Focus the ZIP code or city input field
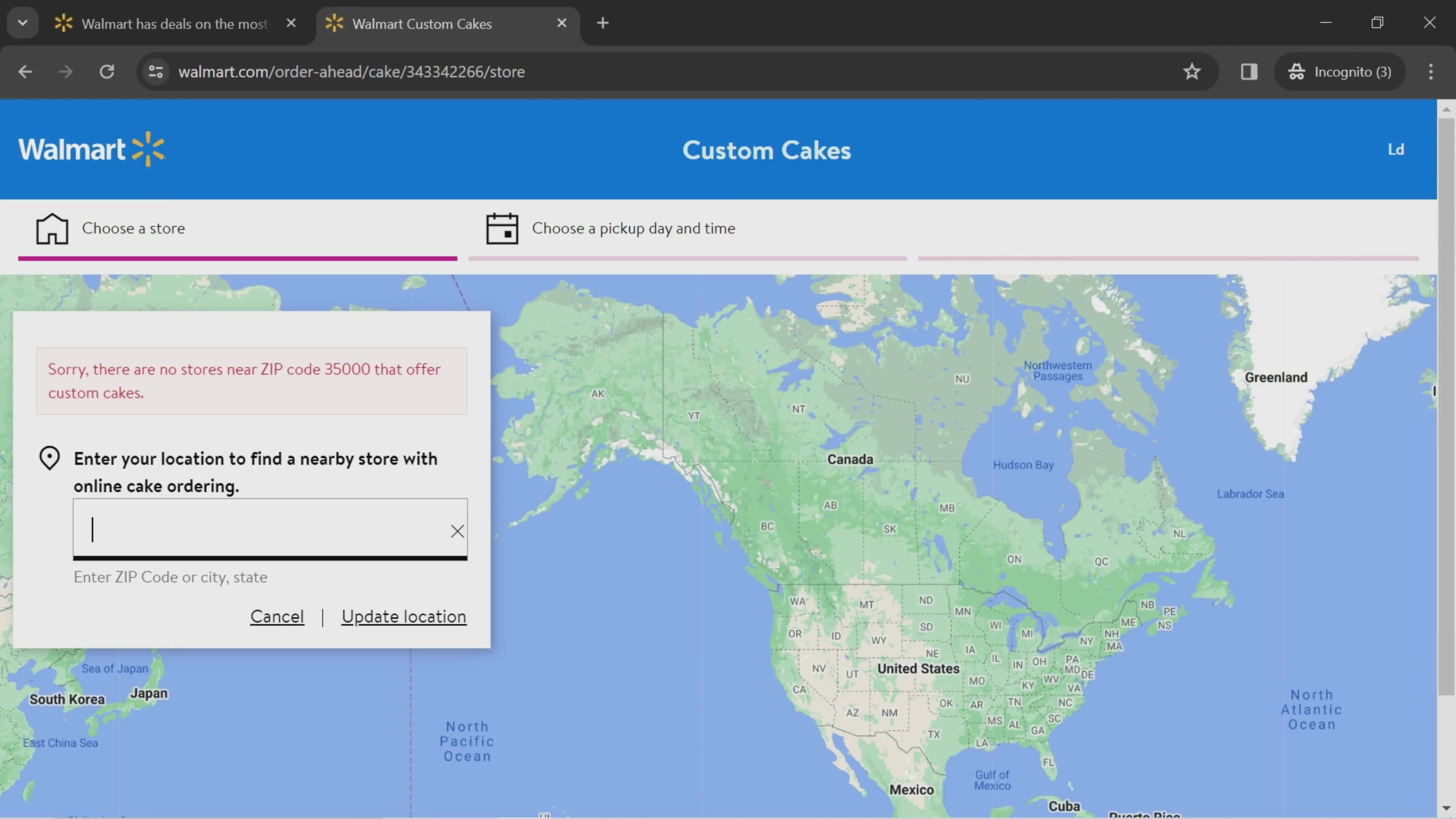The width and height of the screenshot is (1456, 819). click(270, 530)
